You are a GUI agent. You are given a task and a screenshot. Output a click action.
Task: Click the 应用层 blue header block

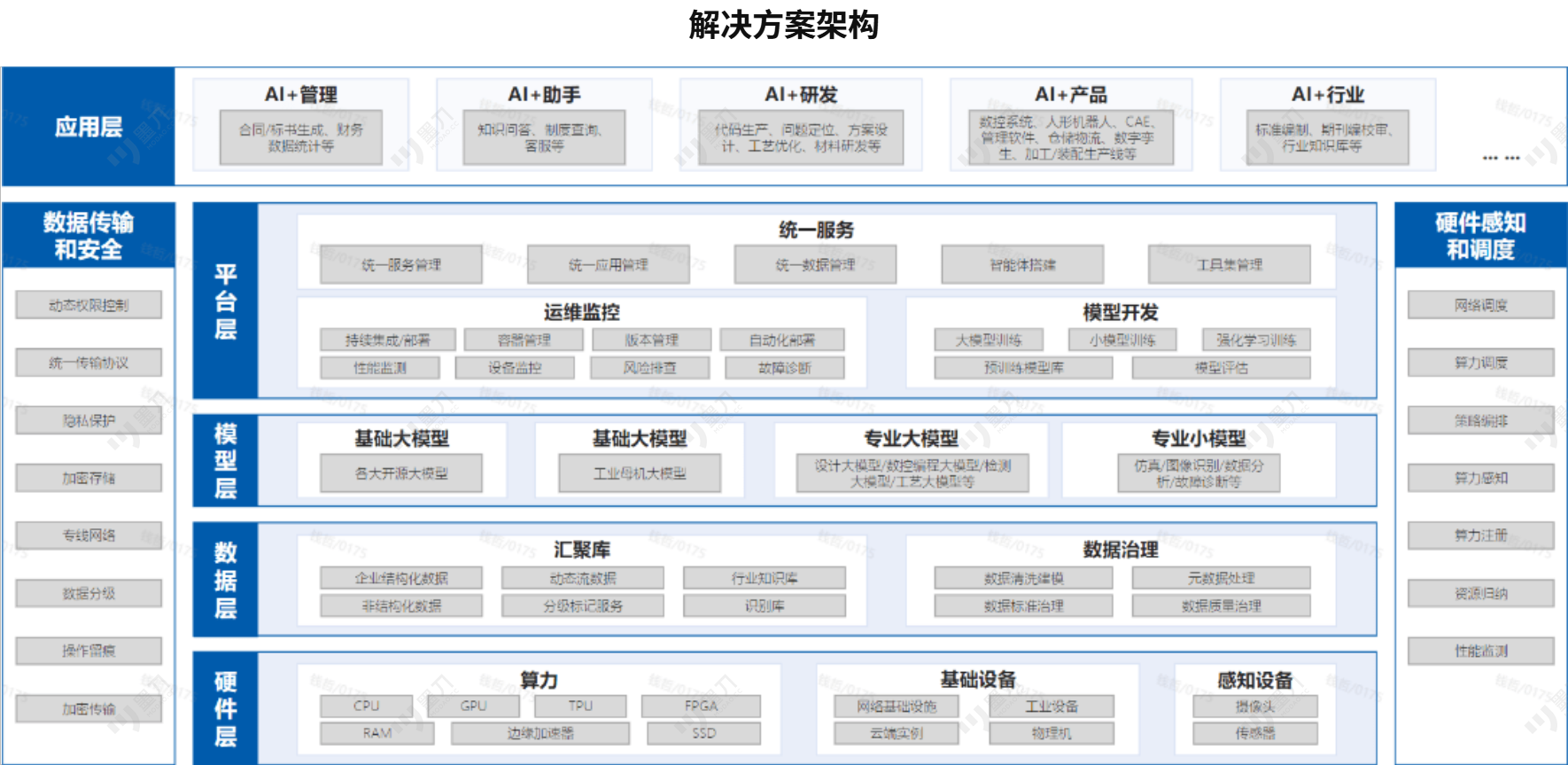point(88,127)
